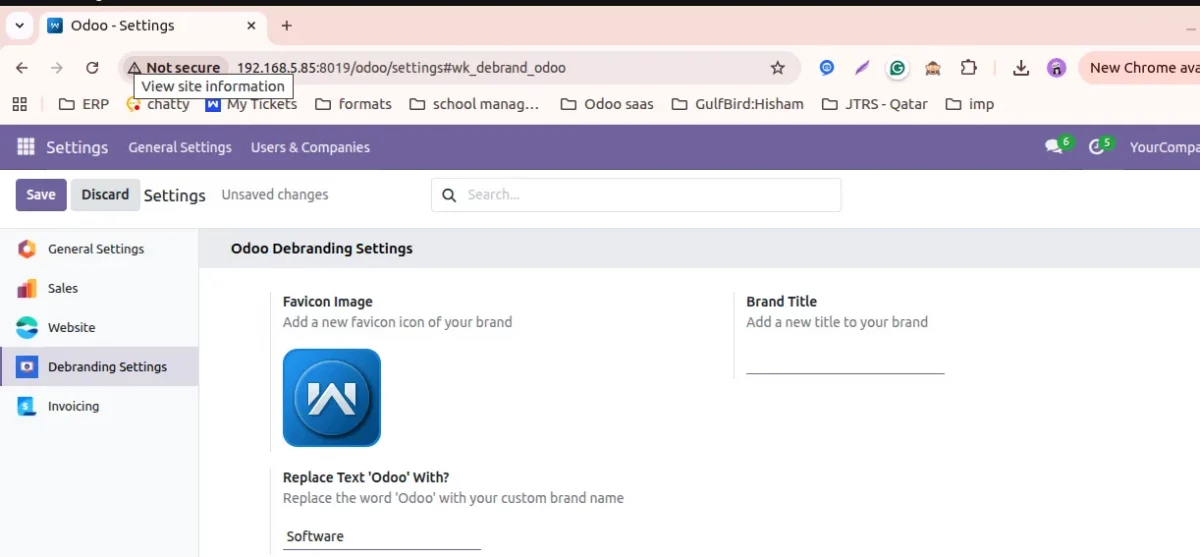This screenshot has height=557, width=1200.
Task: Open the Chrome apps bookmarks grid
Action: [x=20, y=103]
